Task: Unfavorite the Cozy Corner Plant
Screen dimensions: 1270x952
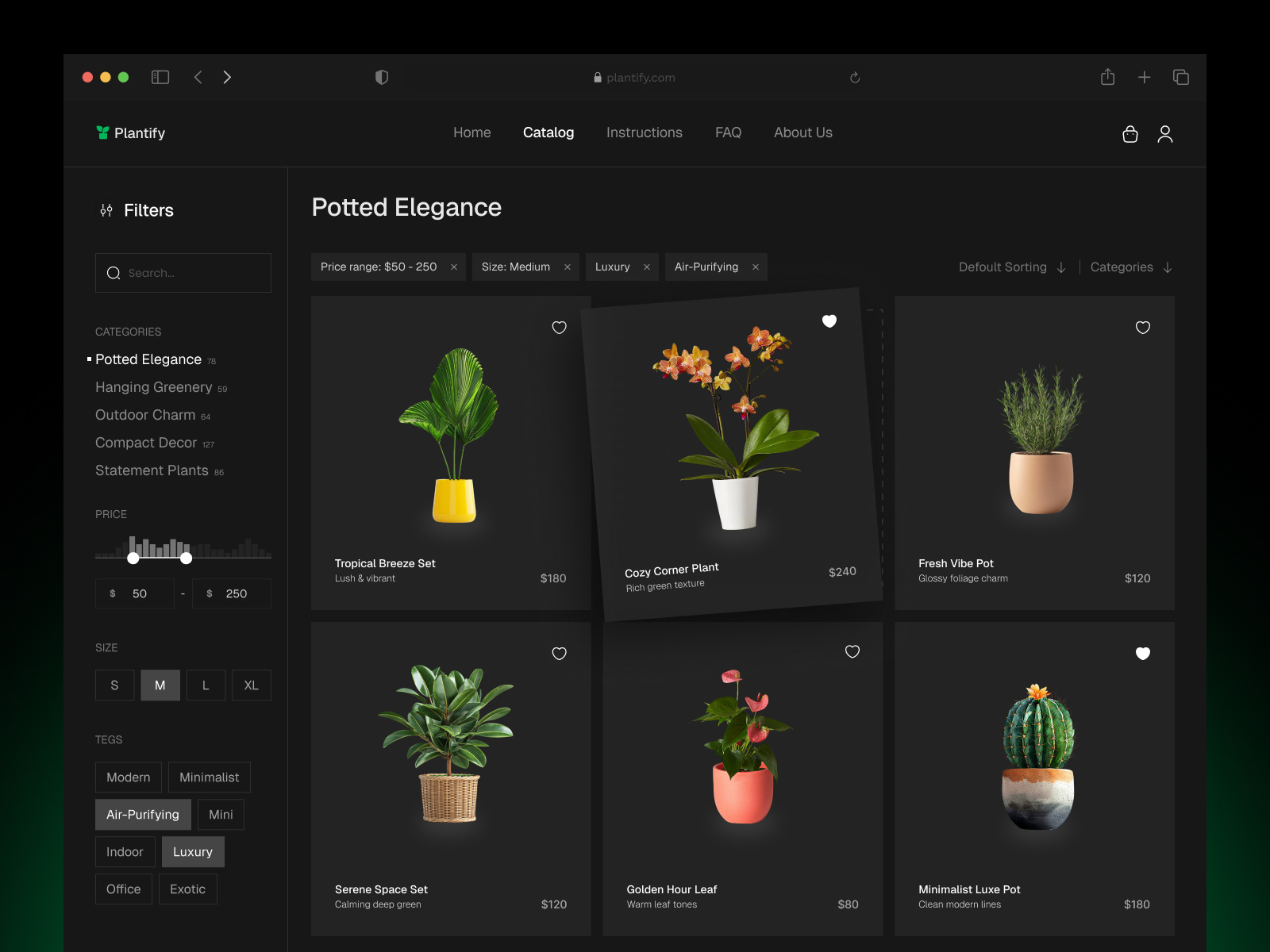Action: tap(829, 321)
